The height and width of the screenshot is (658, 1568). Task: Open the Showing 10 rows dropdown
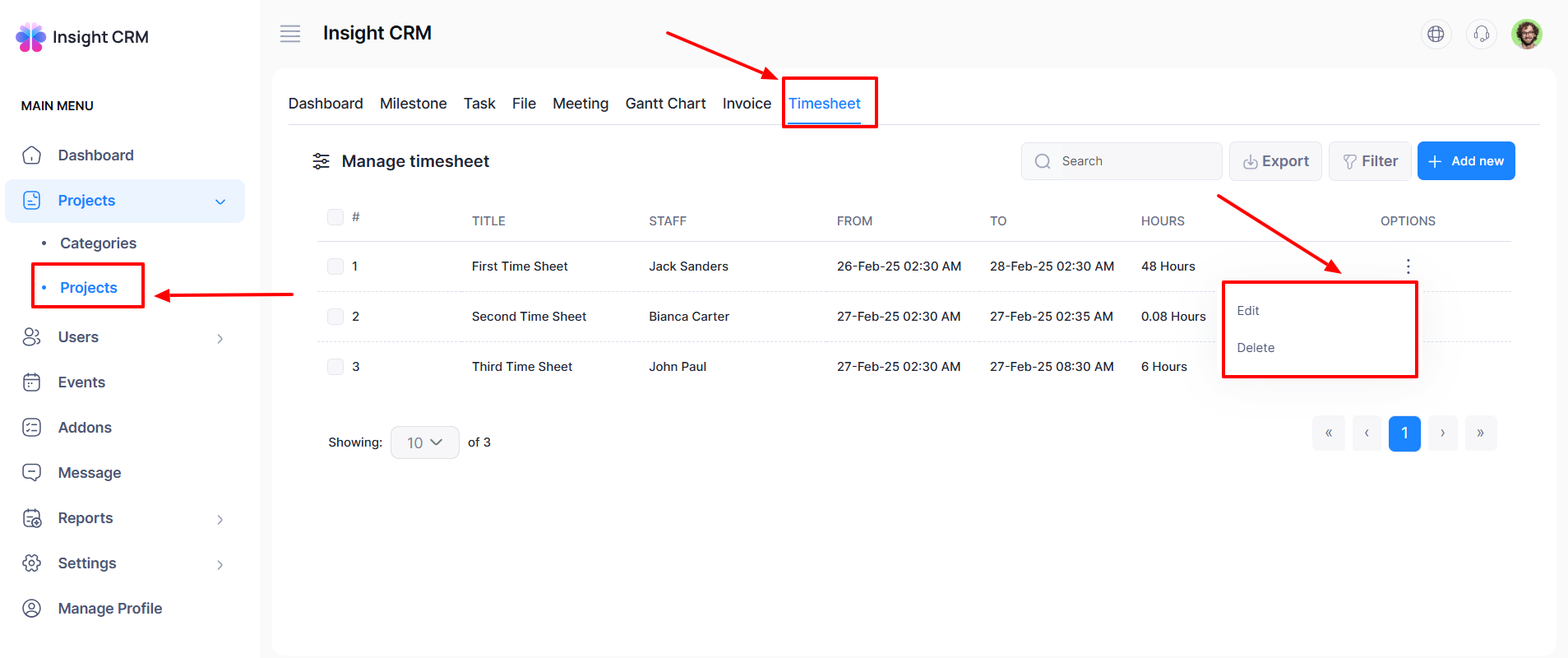(x=424, y=443)
